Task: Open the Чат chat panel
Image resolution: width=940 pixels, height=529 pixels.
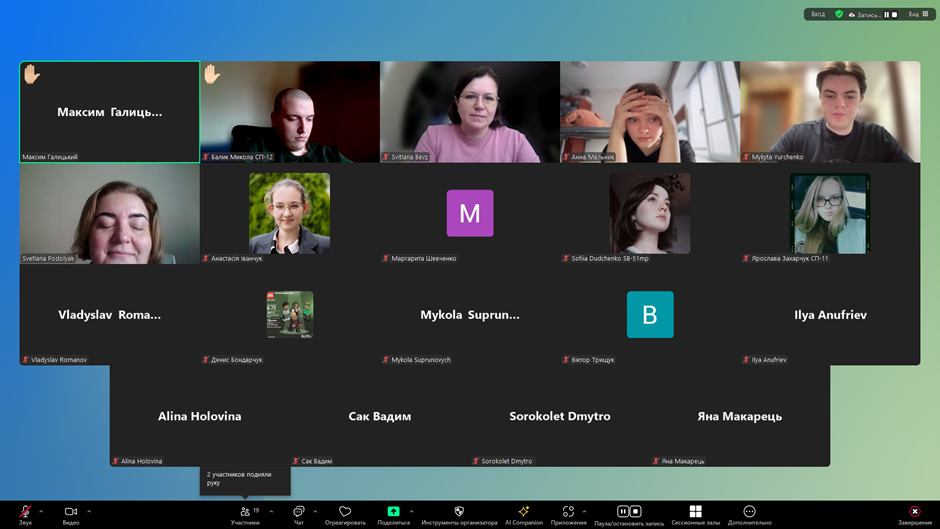Action: coord(298,512)
